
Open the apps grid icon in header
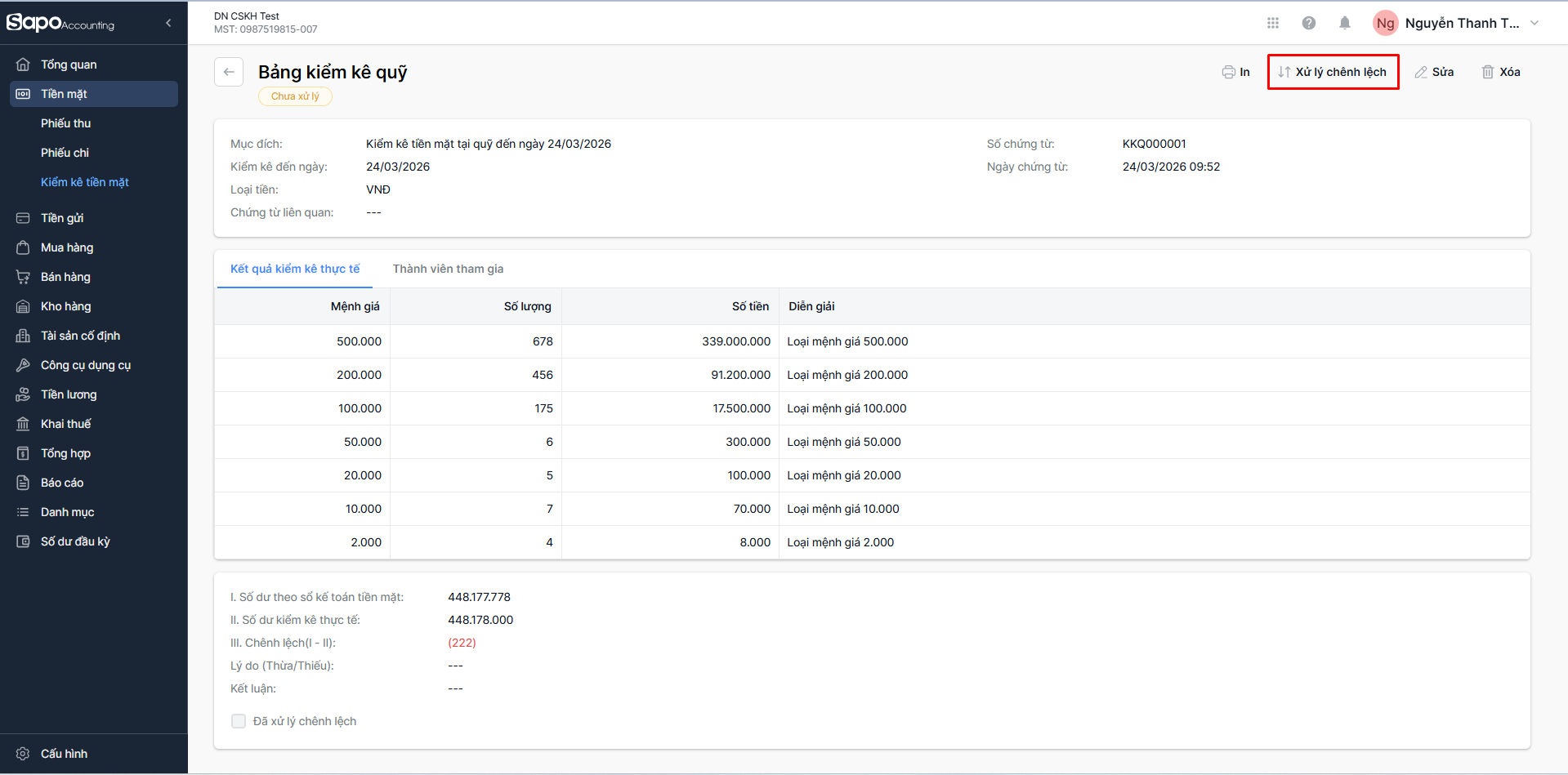[x=1272, y=23]
